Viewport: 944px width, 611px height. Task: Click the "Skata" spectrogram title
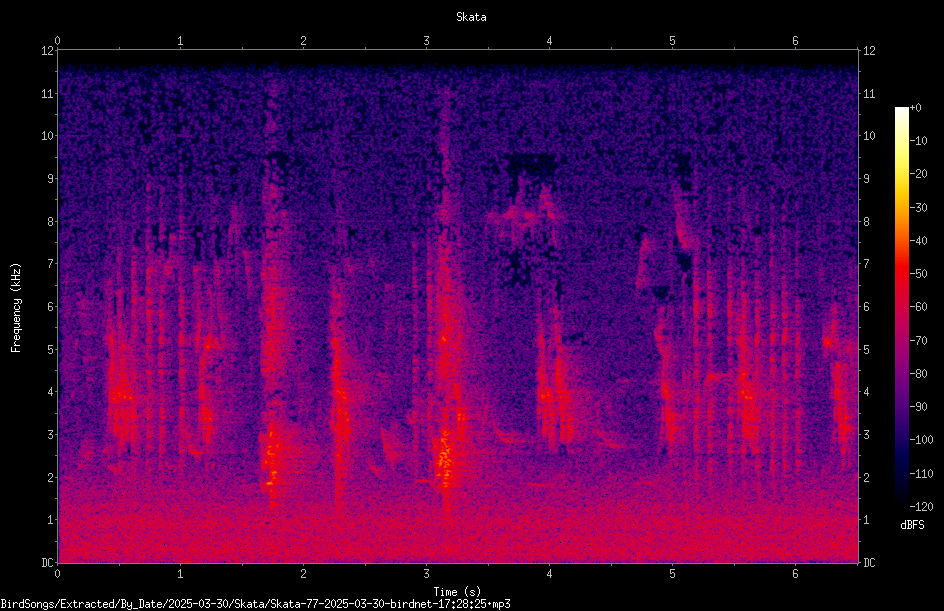[471, 17]
